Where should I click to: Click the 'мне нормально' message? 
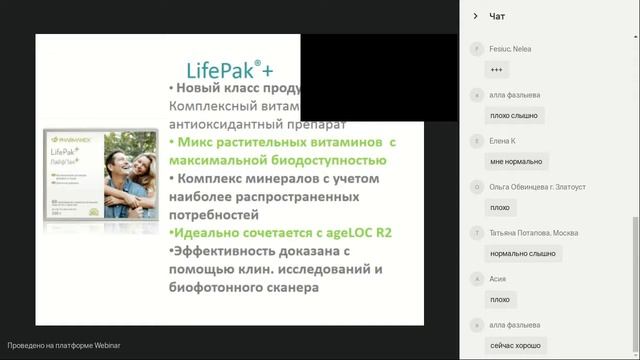pos(516,162)
